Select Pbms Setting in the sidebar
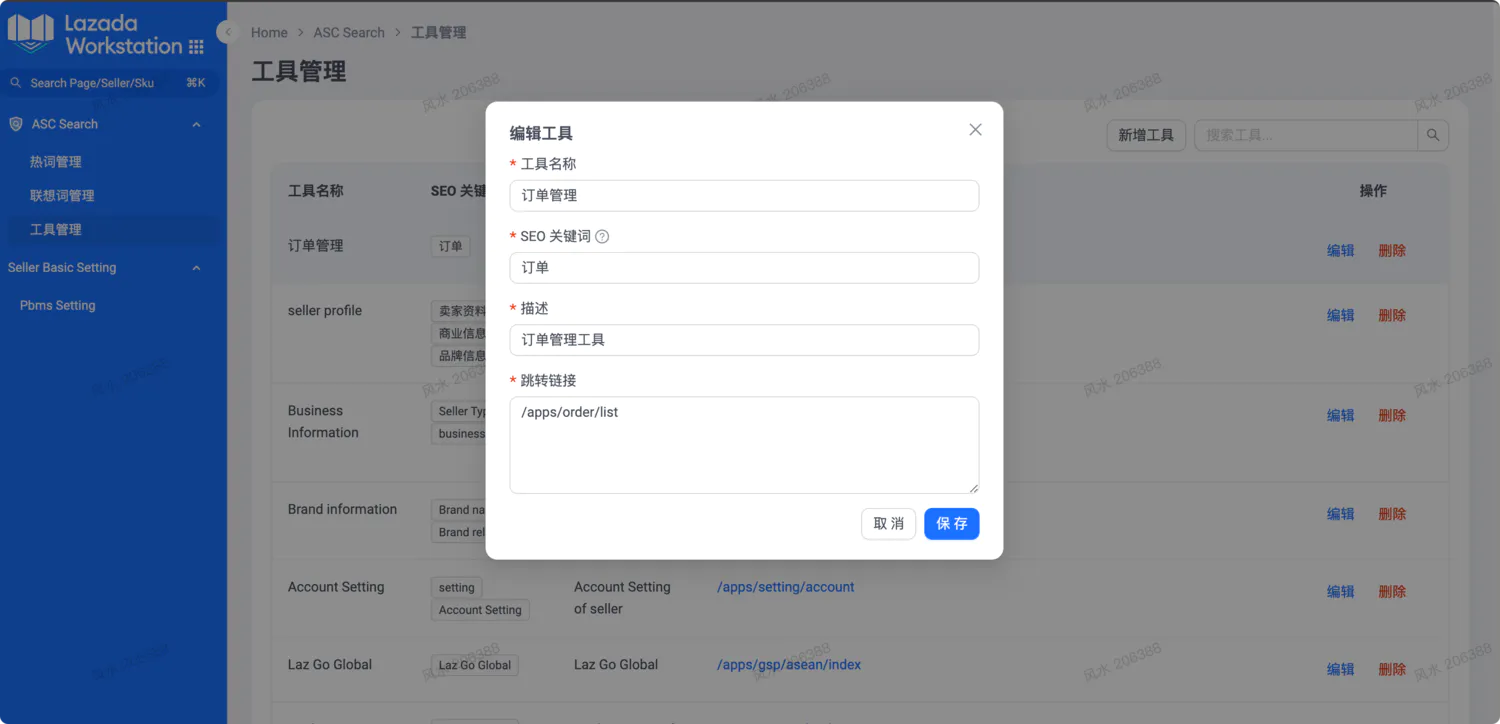Image resolution: width=1500 pixels, height=724 pixels. (58, 306)
